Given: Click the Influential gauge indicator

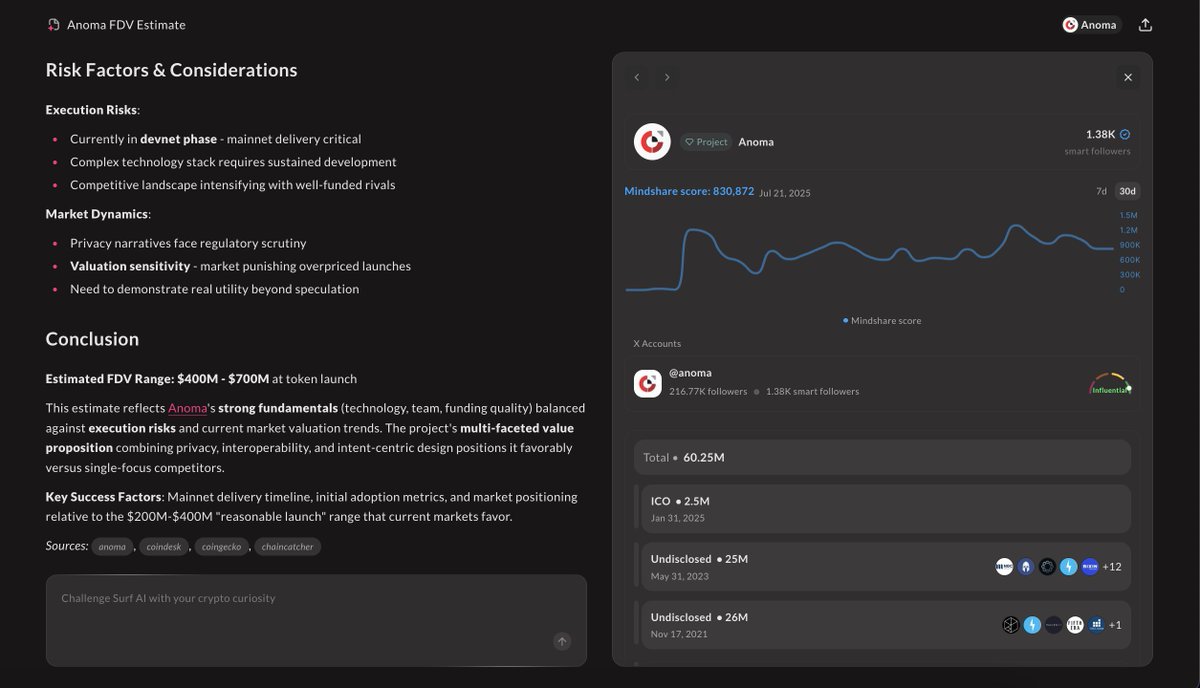Looking at the screenshot, I should [x=1111, y=384].
